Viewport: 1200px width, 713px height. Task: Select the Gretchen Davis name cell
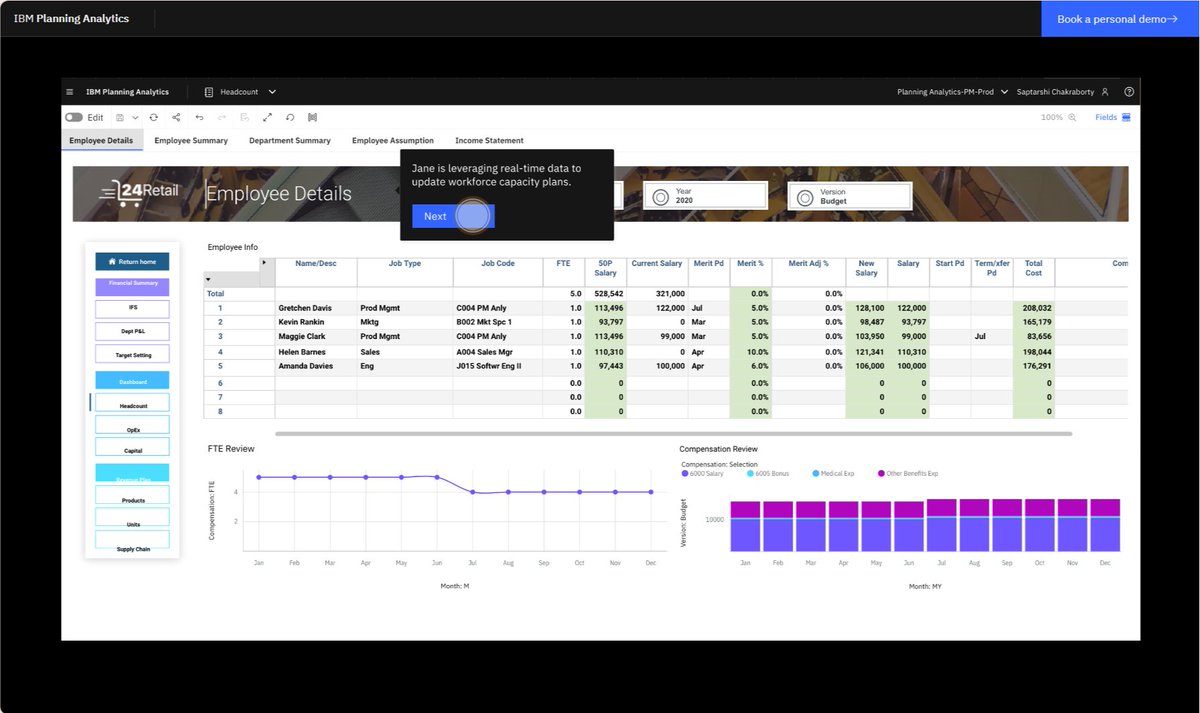(316, 308)
